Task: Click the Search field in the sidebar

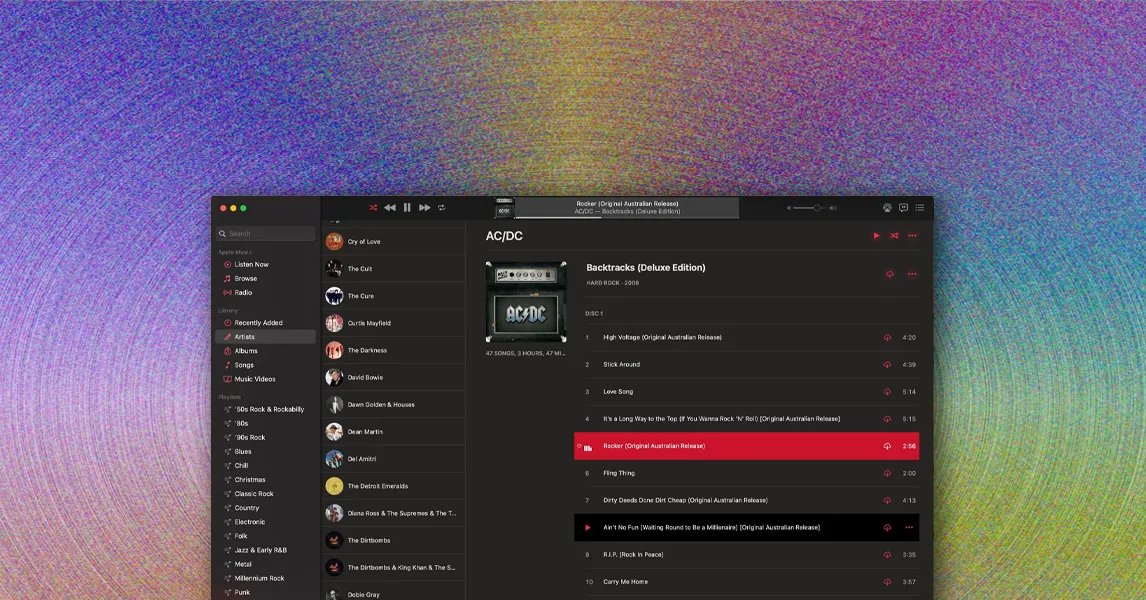Action: (266, 234)
